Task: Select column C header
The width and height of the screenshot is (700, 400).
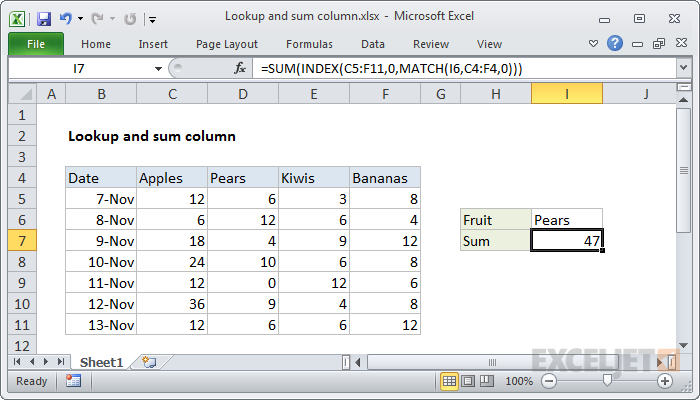Action: 172,94
